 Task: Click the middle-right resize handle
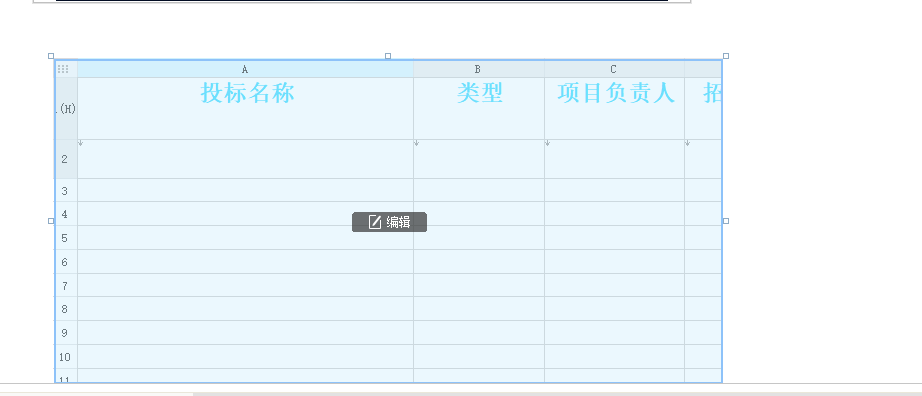pyautogui.click(x=726, y=221)
